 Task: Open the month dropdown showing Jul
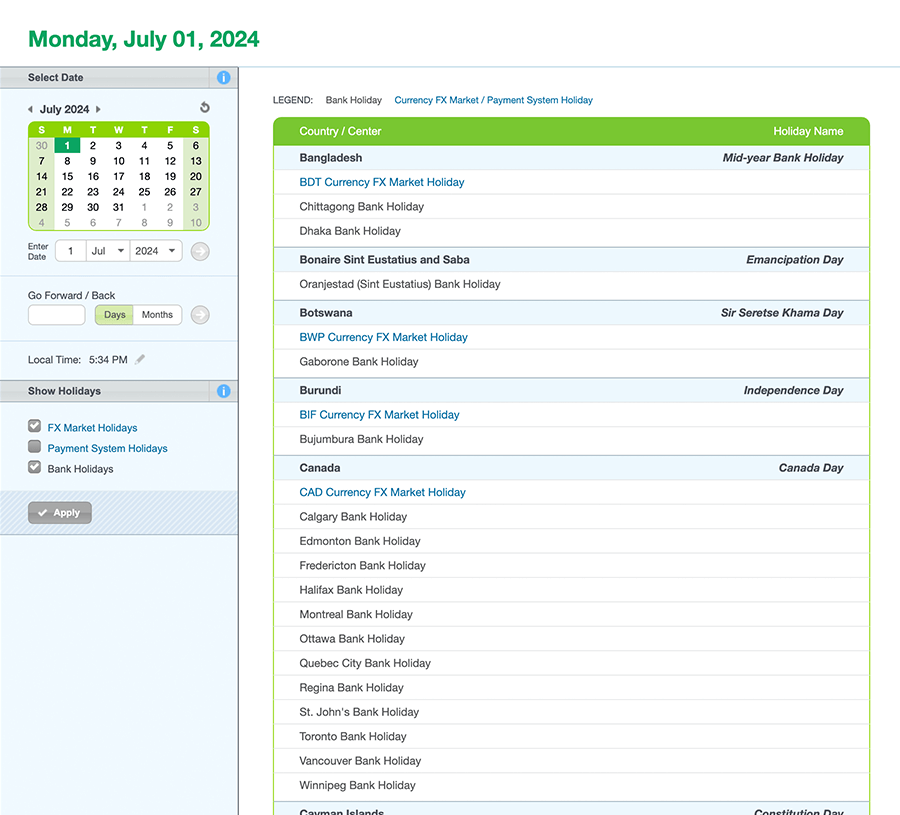point(108,251)
